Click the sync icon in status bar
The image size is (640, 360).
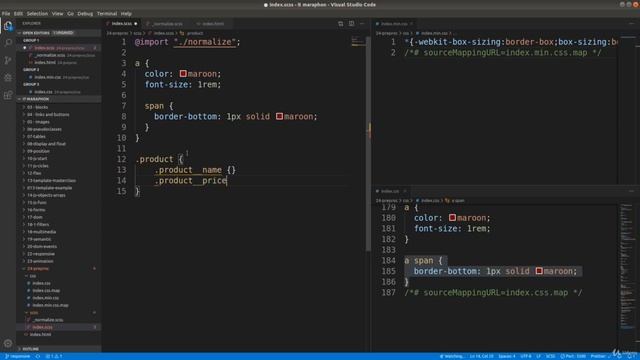click(38, 356)
